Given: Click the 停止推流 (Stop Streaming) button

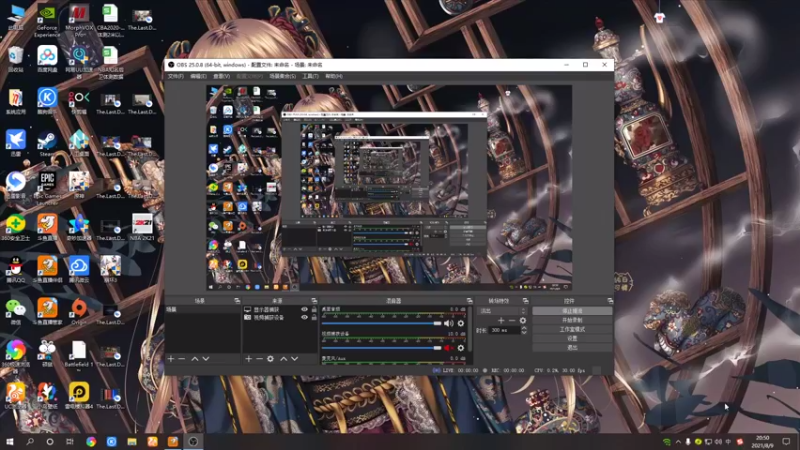Looking at the screenshot, I should coord(572,311).
